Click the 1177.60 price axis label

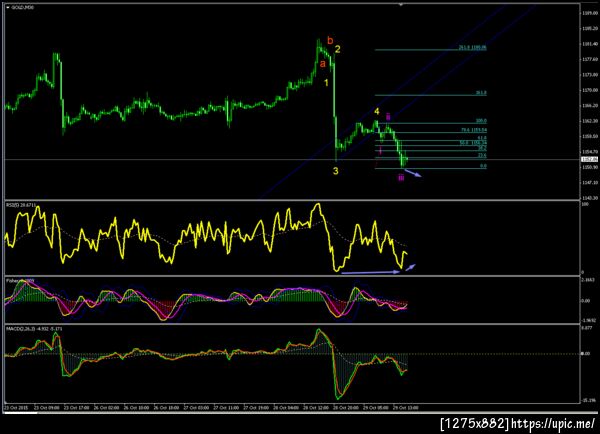590,59
